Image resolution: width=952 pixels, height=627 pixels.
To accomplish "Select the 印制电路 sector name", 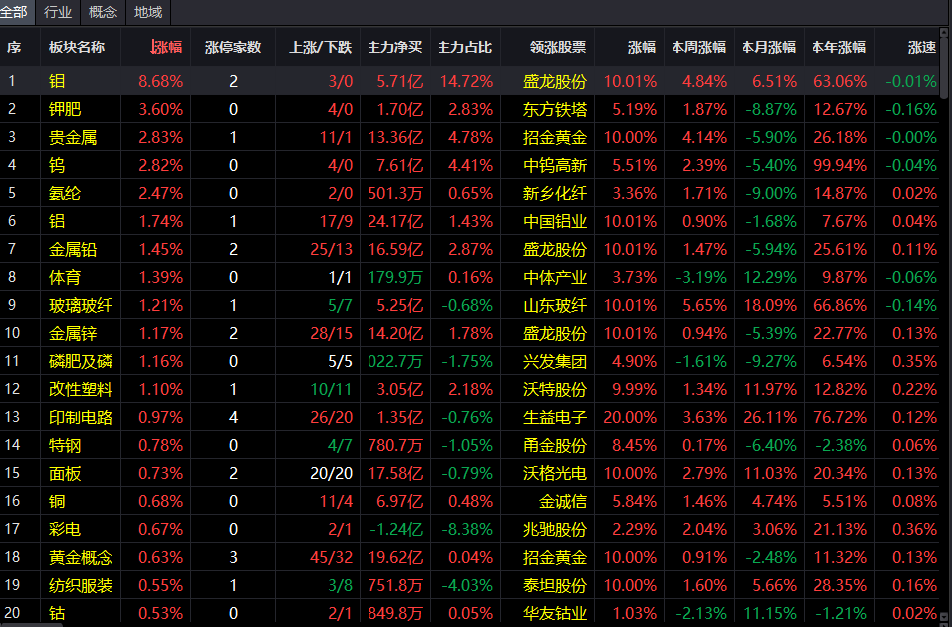I will click(x=81, y=417).
